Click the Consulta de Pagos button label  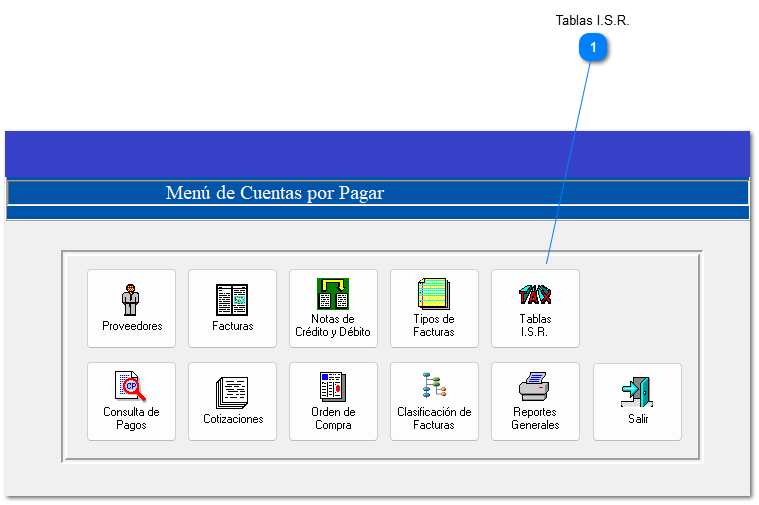131,419
